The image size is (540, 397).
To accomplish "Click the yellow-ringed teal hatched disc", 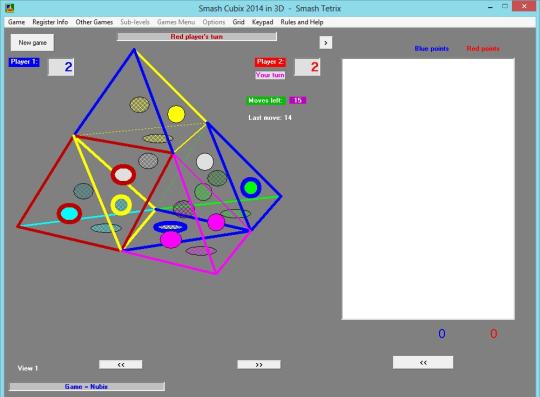I will pyautogui.click(x=121, y=205).
